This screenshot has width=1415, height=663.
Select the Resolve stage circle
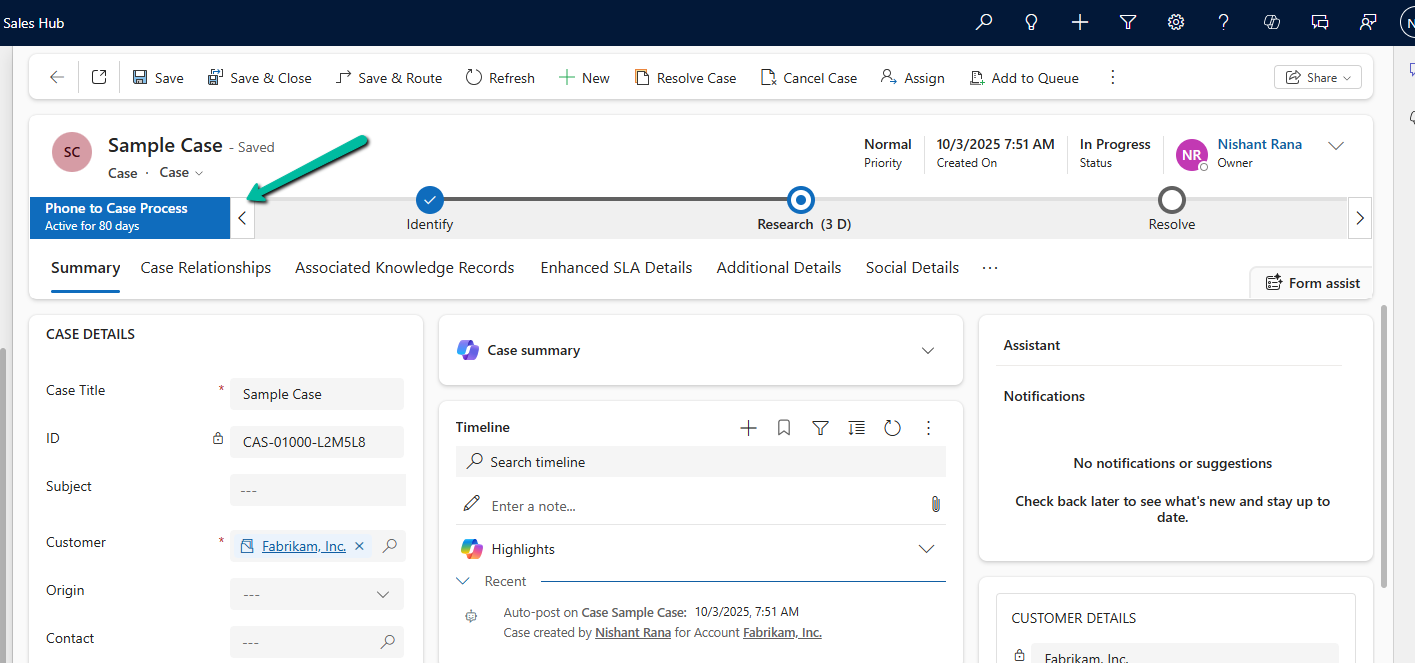click(1171, 200)
